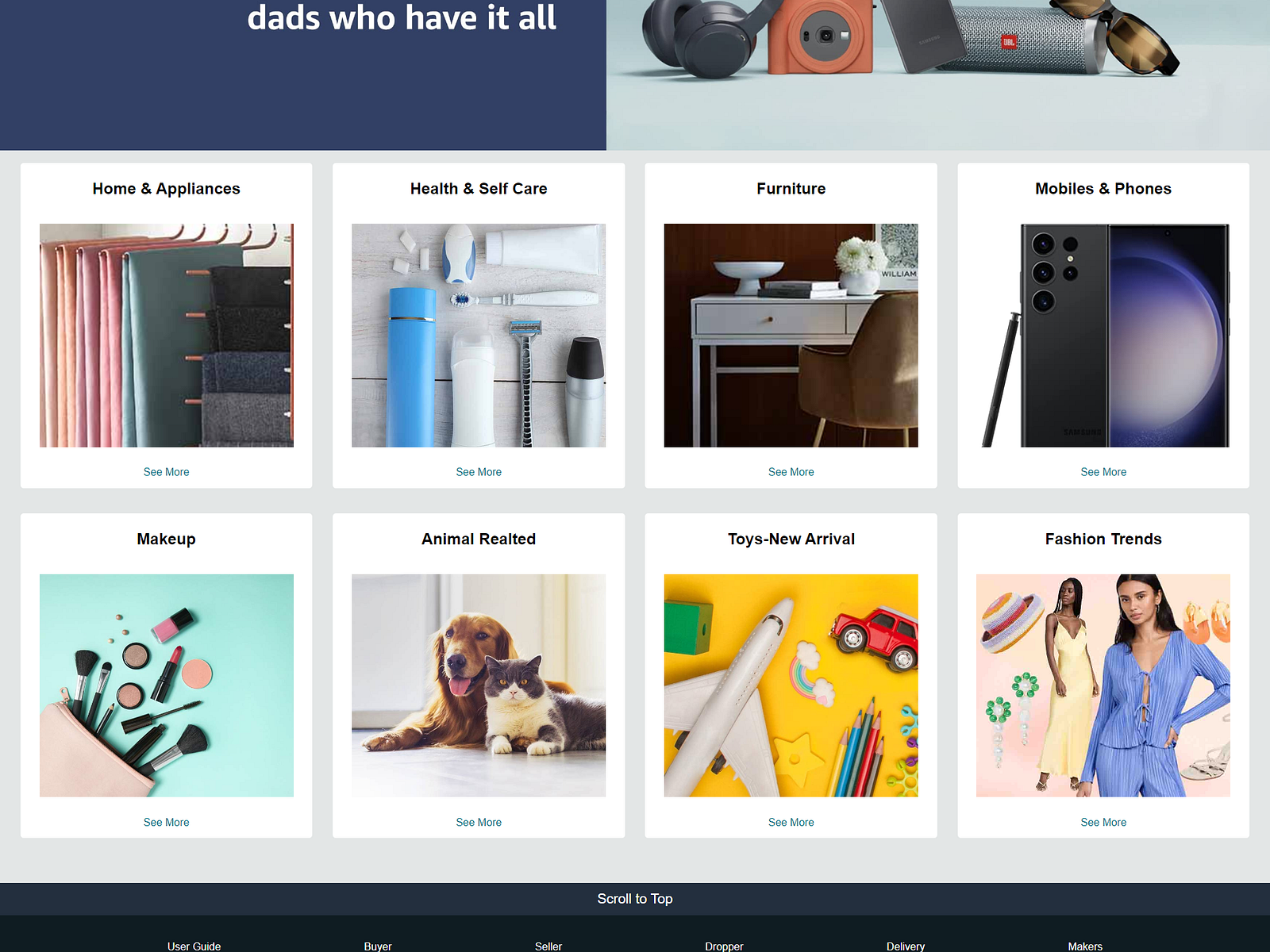Open the User Guide footer link
The width and height of the screenshot is (1270, 952).
coord(194,946)
